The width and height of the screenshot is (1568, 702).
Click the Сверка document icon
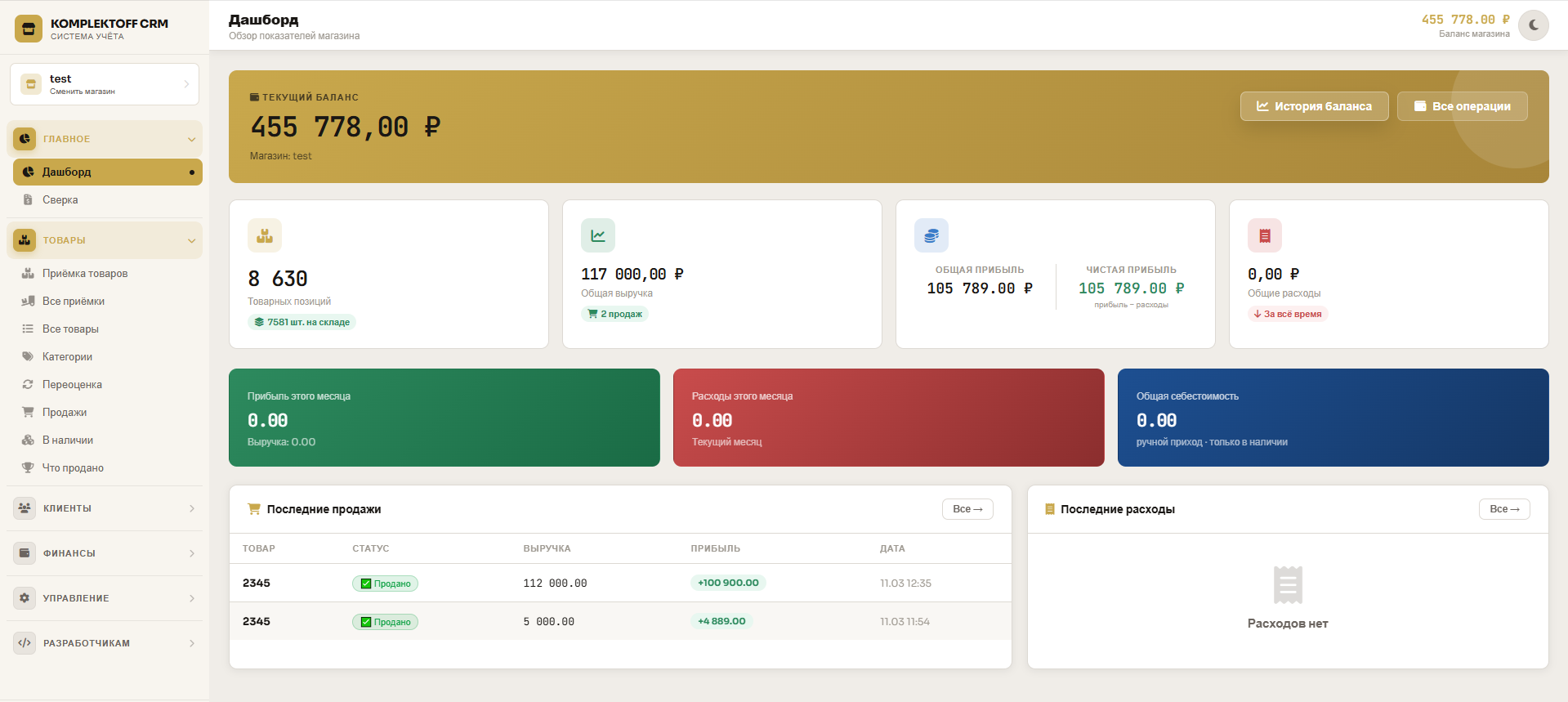pos(28,199)
